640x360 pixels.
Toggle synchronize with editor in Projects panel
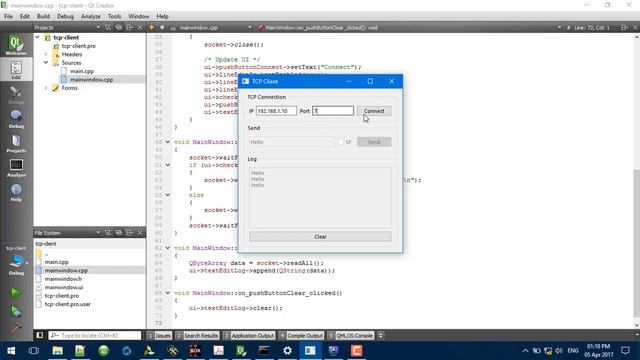(118, 27)
